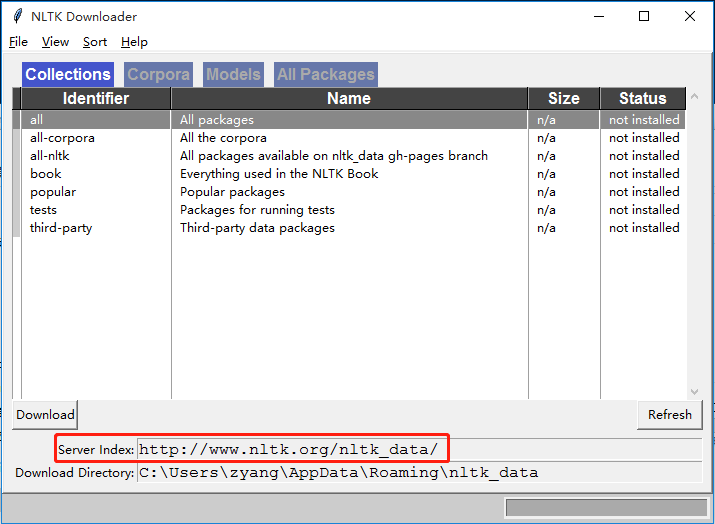Sort by the Identifier column header
The width and height of the screenshot is (715, 524).
96,99
